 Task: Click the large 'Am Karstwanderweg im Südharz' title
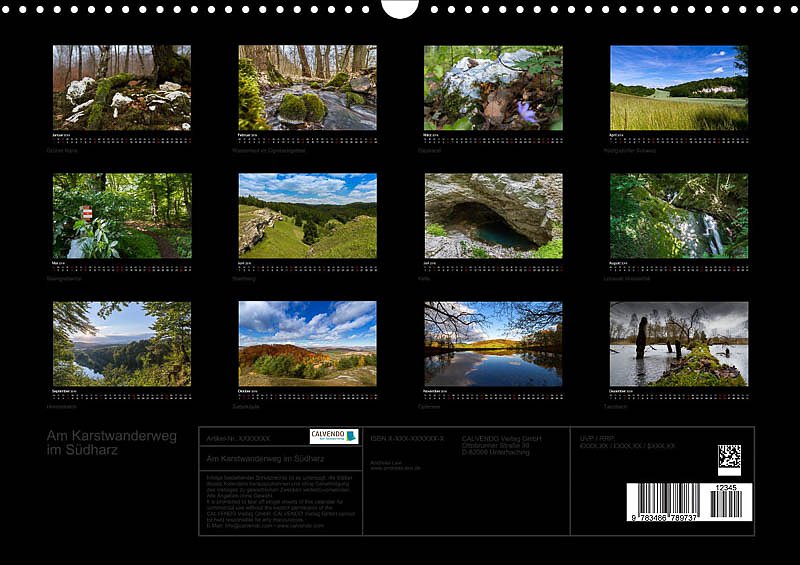coord(111,443)
